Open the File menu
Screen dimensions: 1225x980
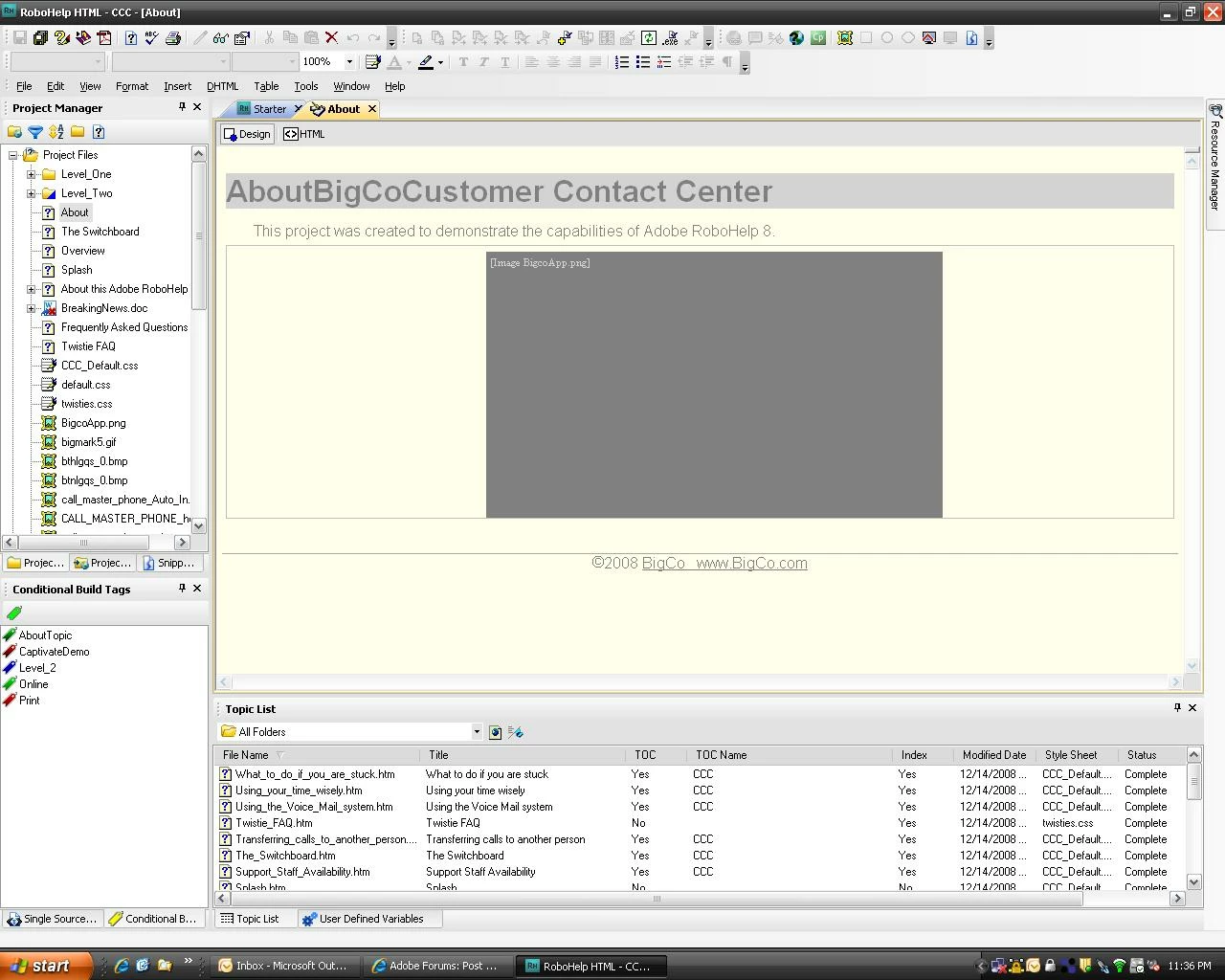[x=24, y=86]
